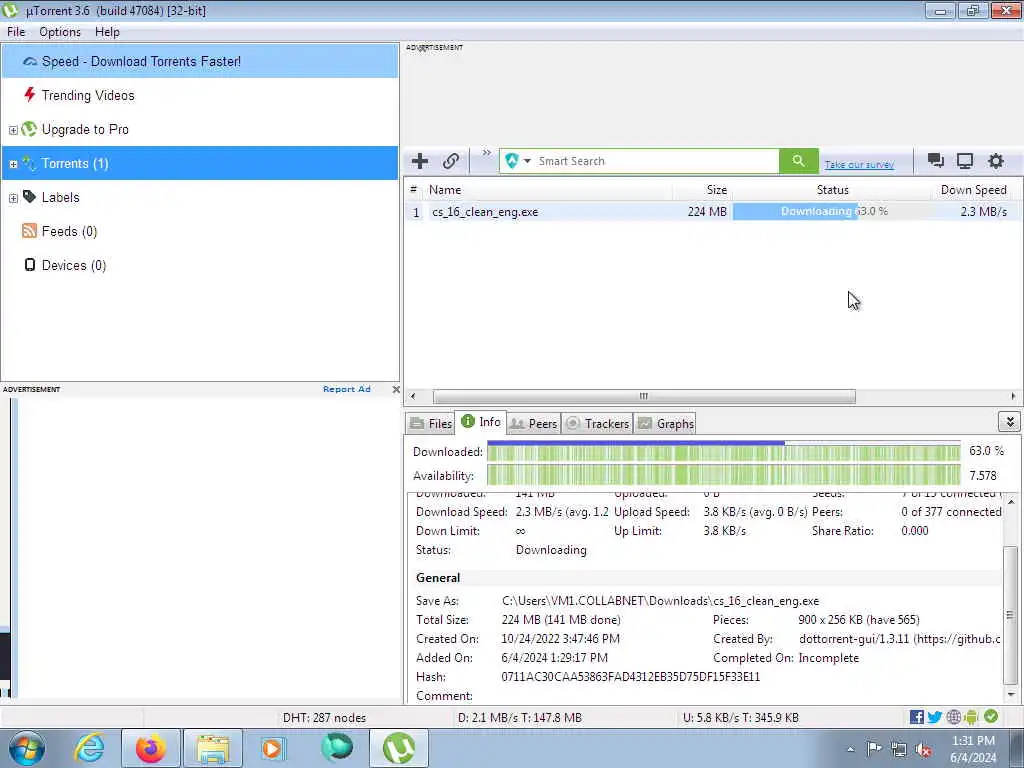Screen dimensions: 1024x768
Task: Click the Trending Videos lightning icon
Action: tap(29, 95)
